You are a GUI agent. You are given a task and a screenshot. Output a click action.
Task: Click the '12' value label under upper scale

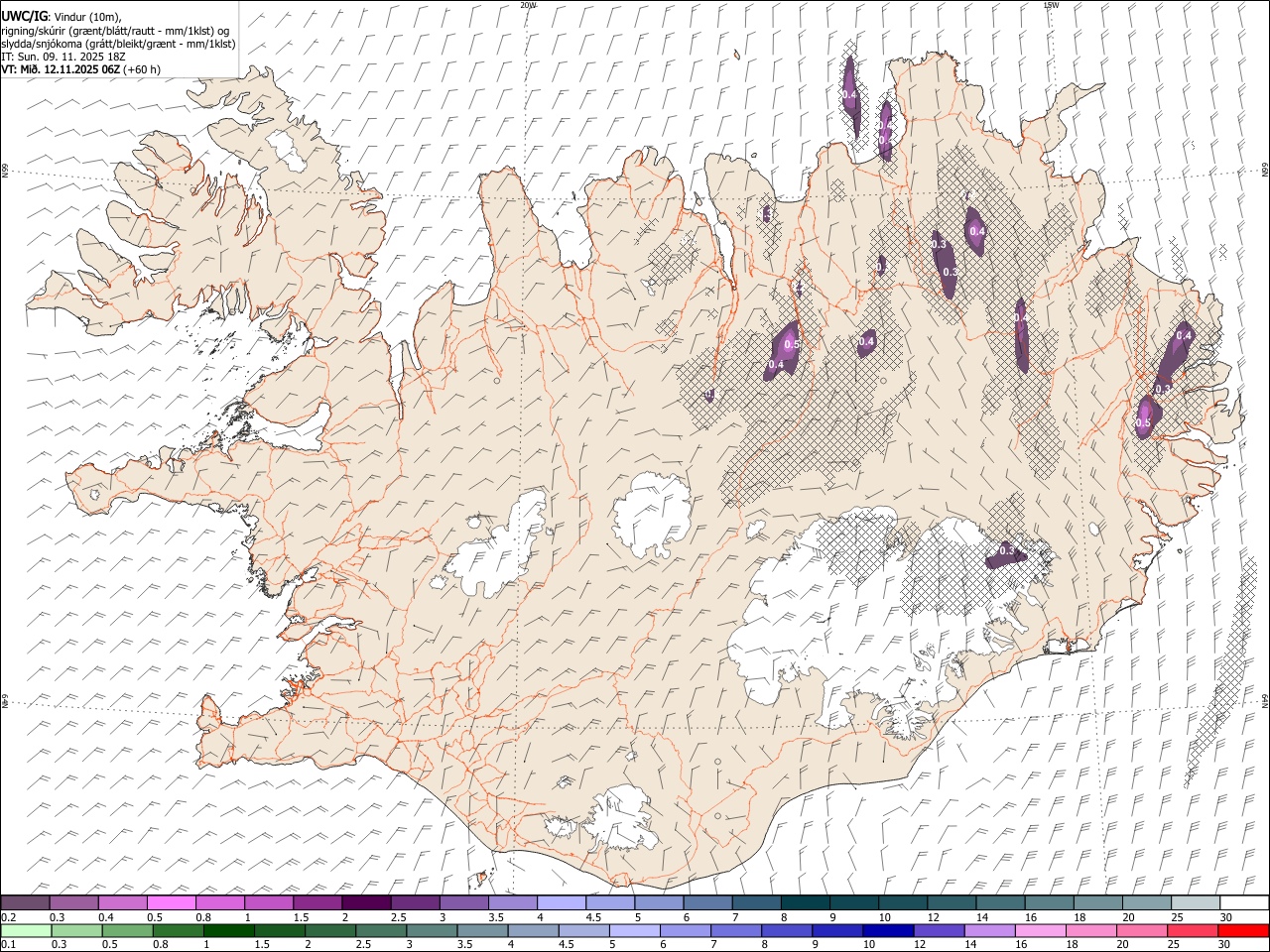tap(934, 917)
